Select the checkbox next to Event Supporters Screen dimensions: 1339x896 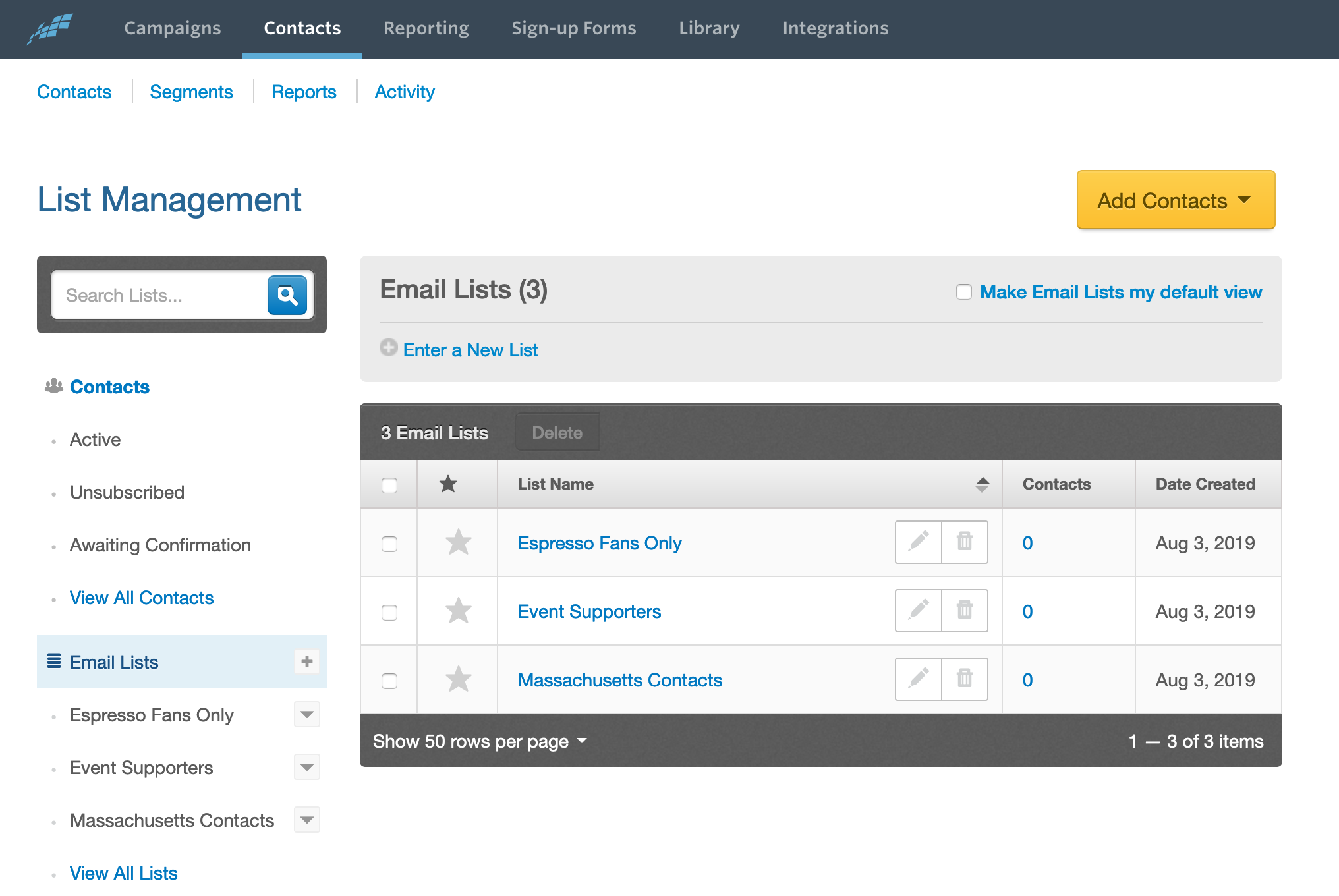[389, 611]
